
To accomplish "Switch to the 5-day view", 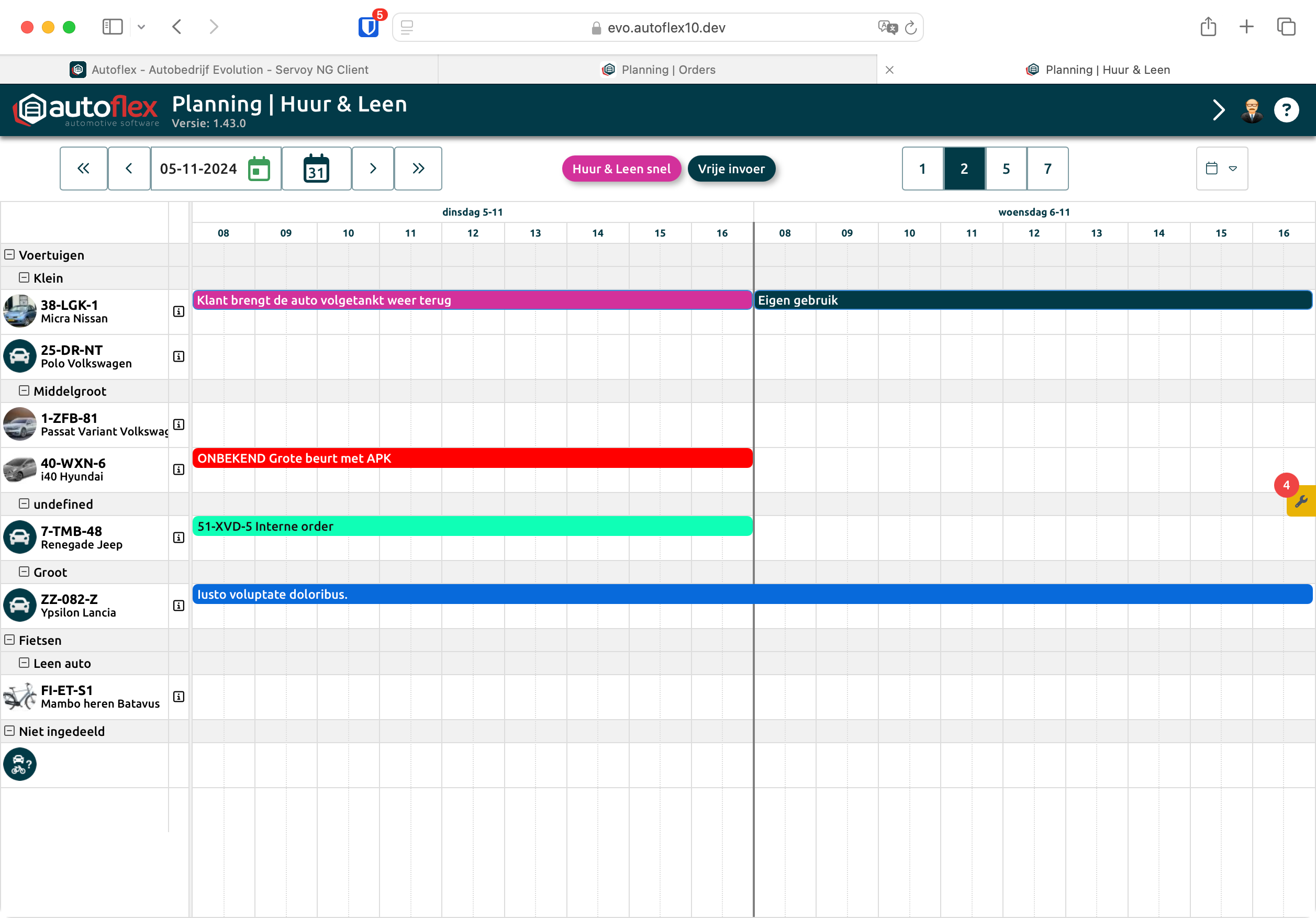I will (1006, 169).
